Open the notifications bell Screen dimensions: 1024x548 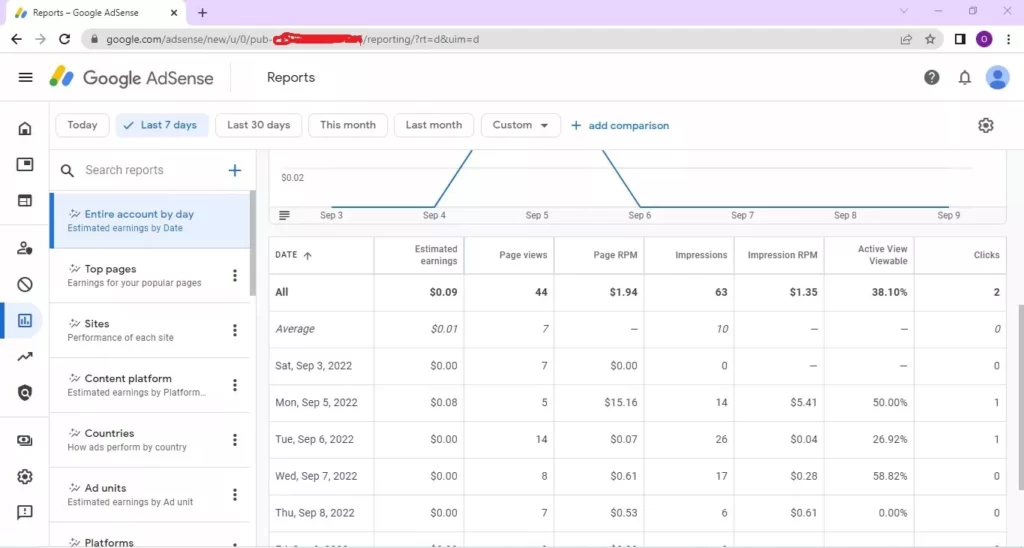pyautogui.click(x=965, y=78)
